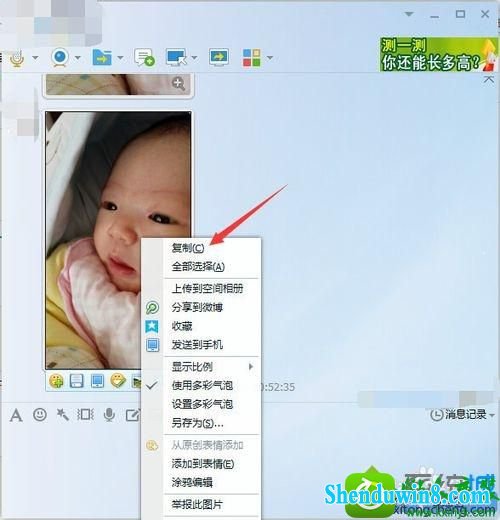Zoom the upper image with magnifier icon

point(178,83)
